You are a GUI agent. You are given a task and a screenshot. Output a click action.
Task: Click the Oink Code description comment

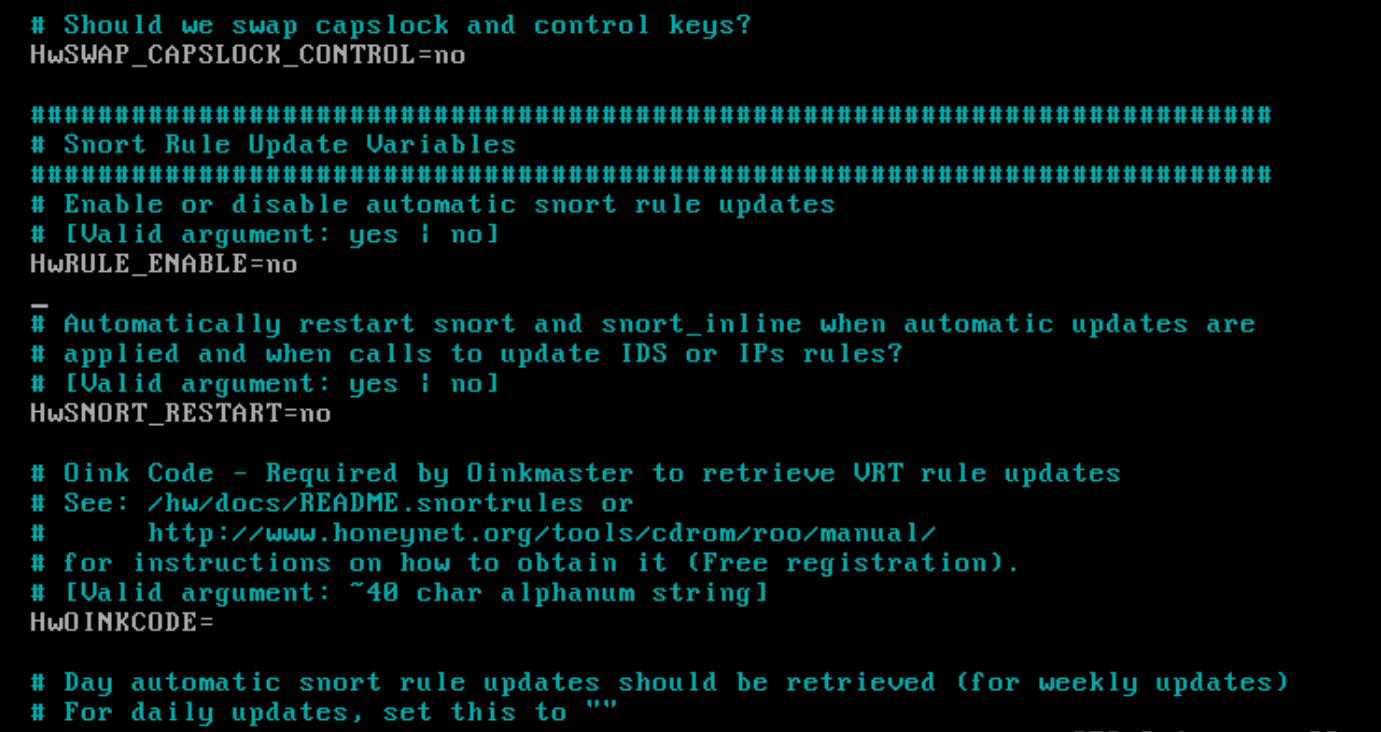pos(575,473)
